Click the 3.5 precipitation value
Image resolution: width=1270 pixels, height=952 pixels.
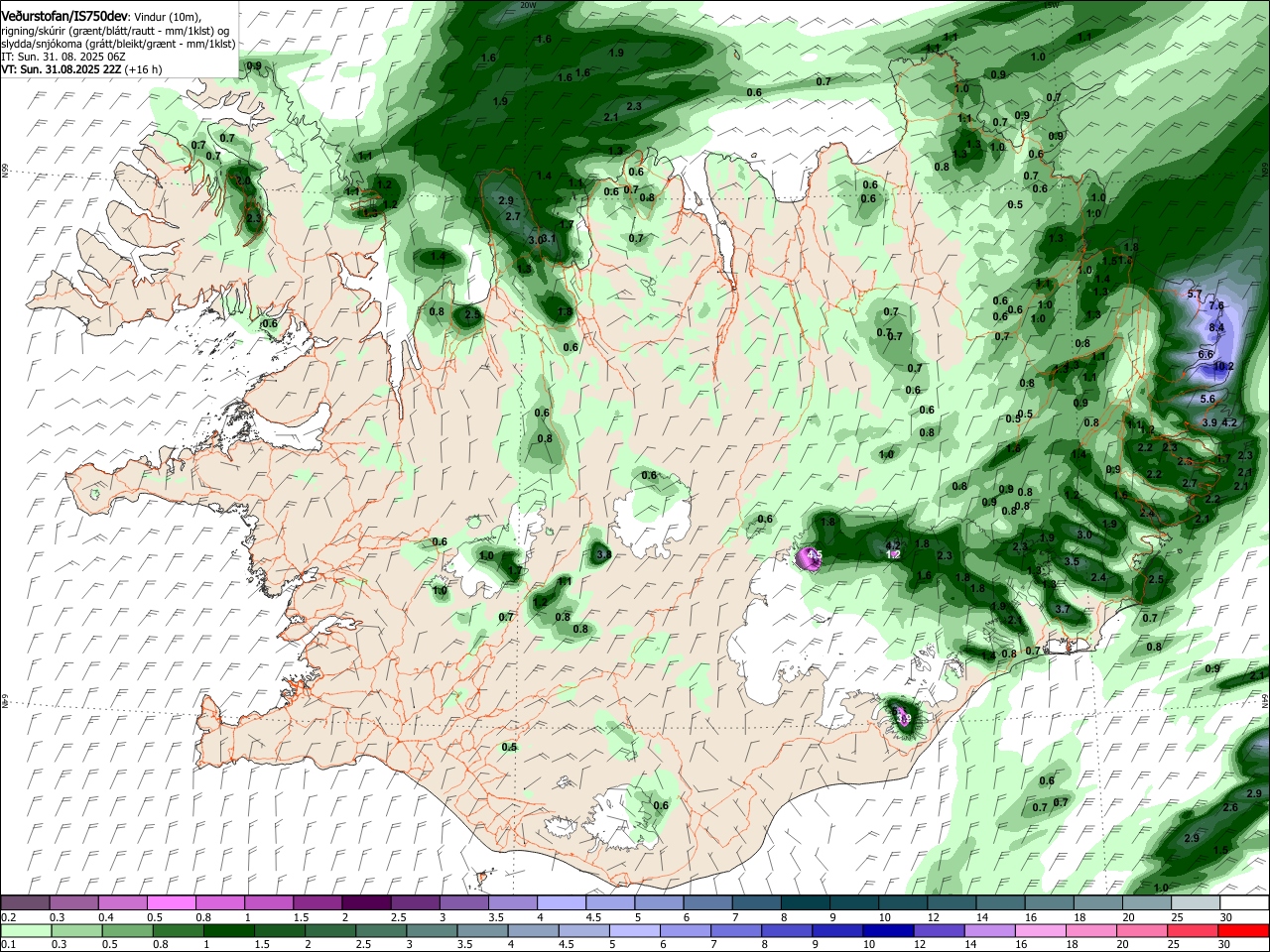pyautogui.click(x=1071, y=561)
